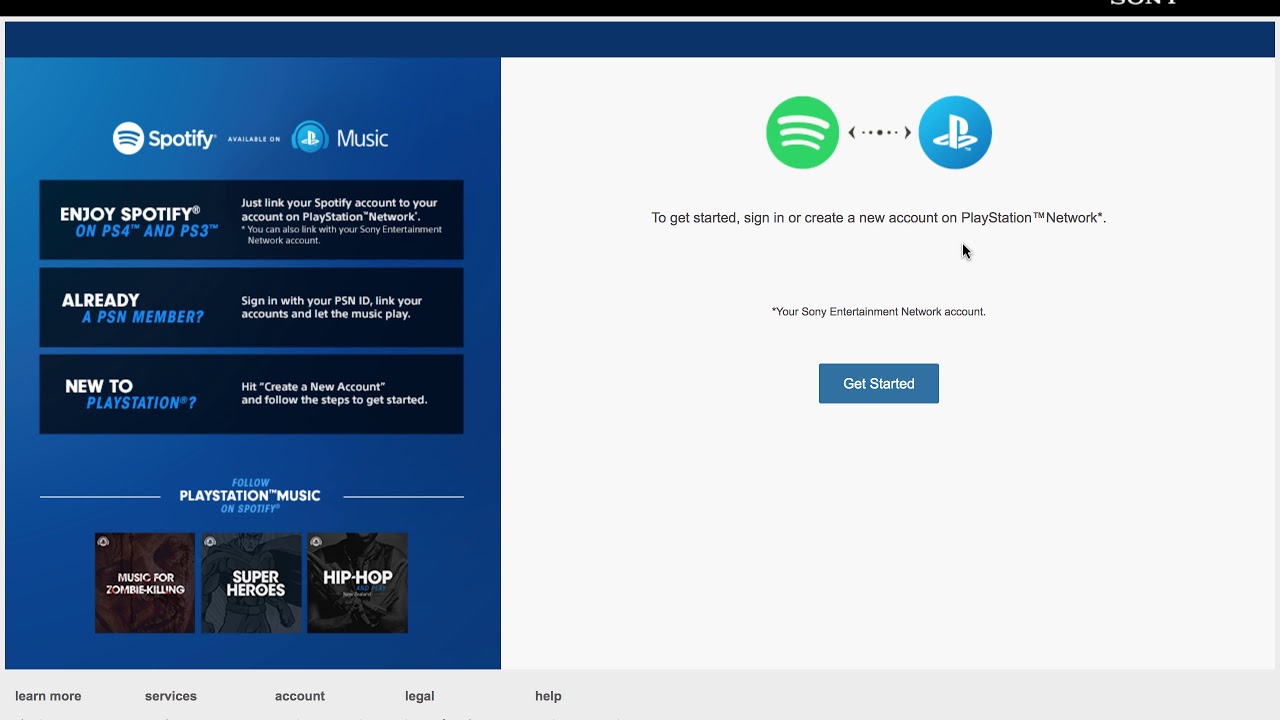The image size is (1280, 720).
Task: Click the 'Your Sony Entertainment Network account' note
Action: pos(878,311)
